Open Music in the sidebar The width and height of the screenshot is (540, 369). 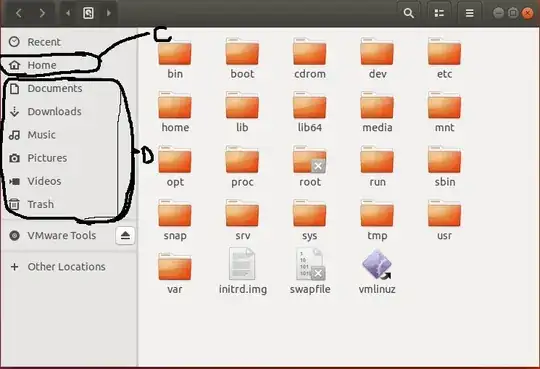pyautogui.click(x=69, y=135)
